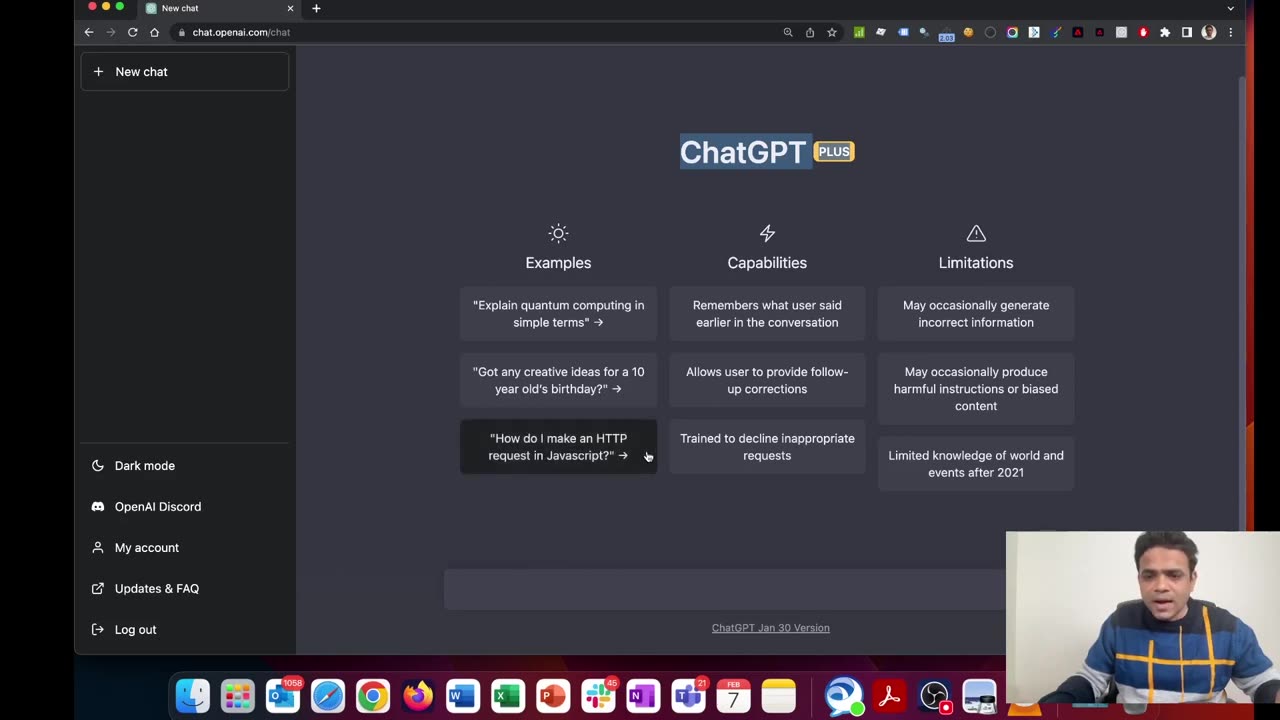Click the ChatGPT Jan 30 Version link

[770, 628]
